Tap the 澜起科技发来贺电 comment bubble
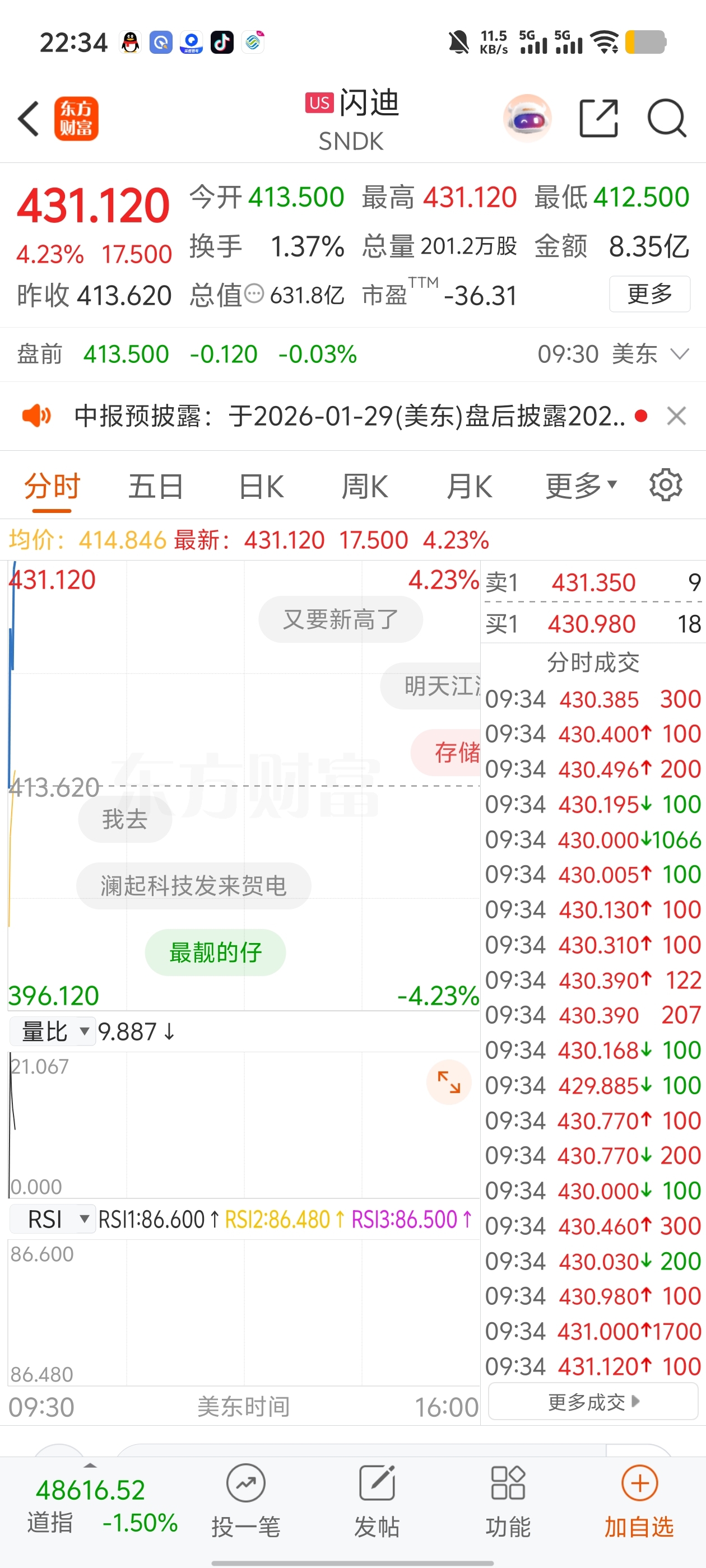 tap(194, 886)
